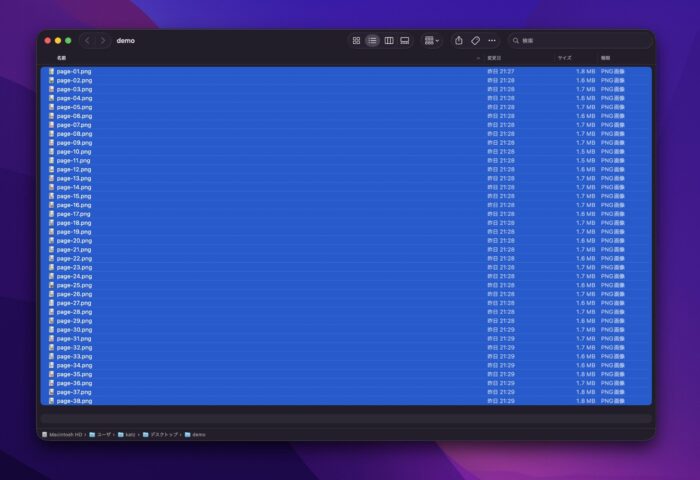
Task: Click the 名前 column header to sort
Action: pyautogui.click(x=62, y=58)
